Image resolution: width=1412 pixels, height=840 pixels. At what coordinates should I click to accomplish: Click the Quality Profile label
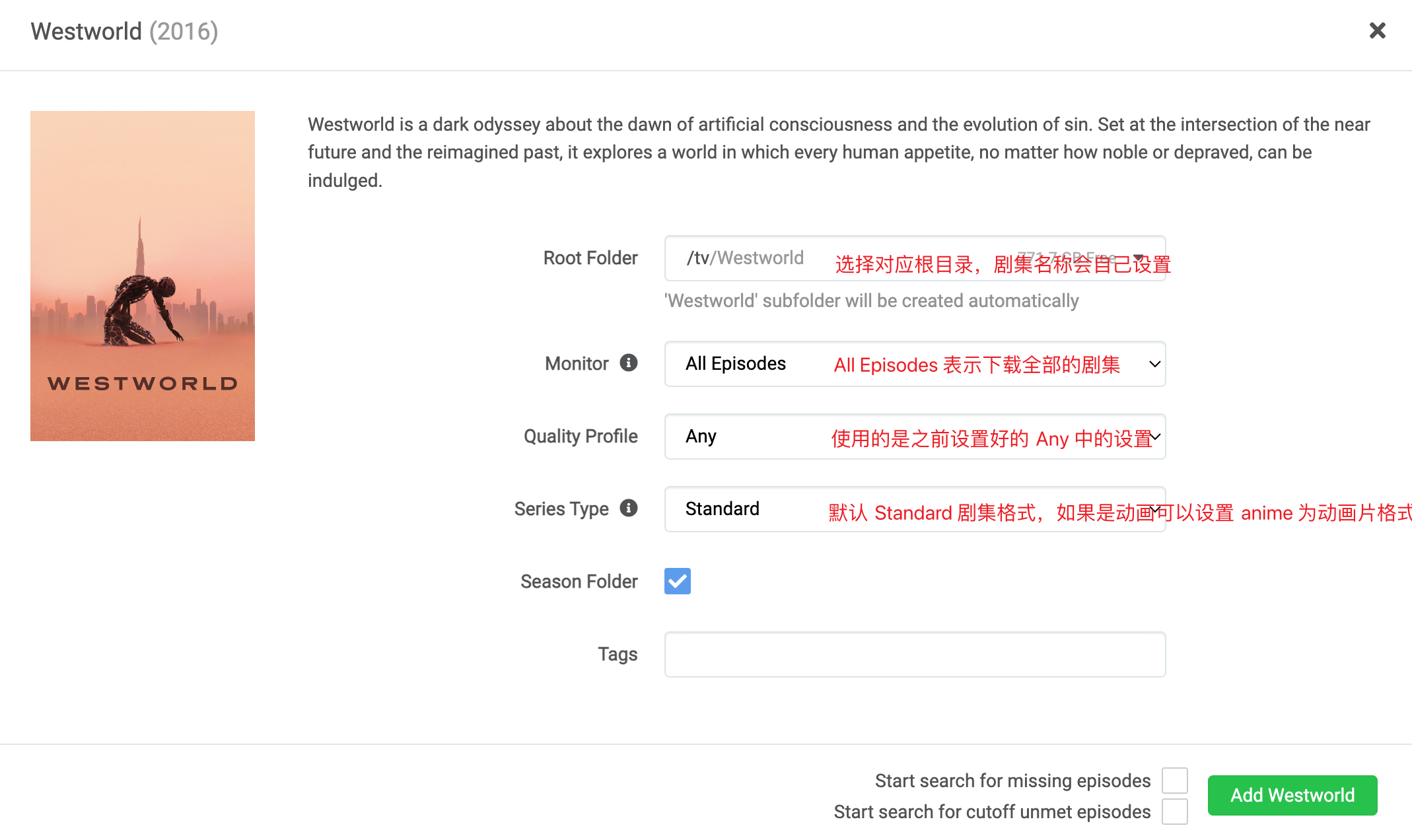tap(581, 437)
